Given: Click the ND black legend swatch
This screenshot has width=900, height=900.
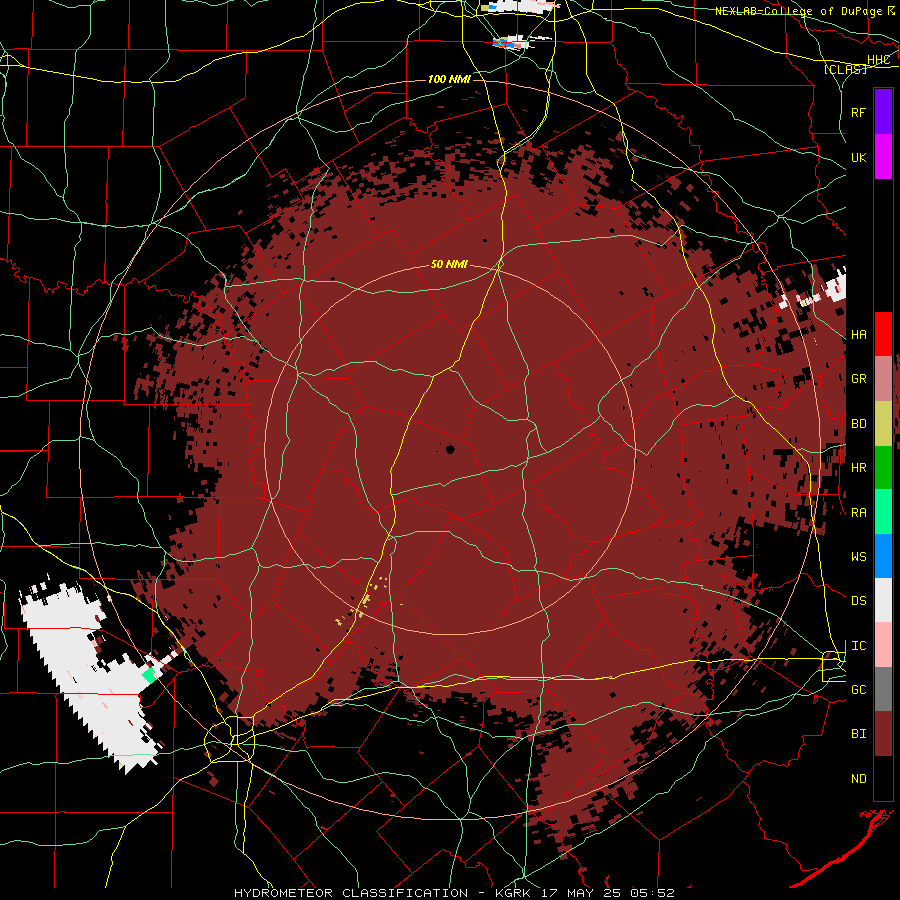Looking at the screenshot, I should pyautogui.click(x=883, y=778).
